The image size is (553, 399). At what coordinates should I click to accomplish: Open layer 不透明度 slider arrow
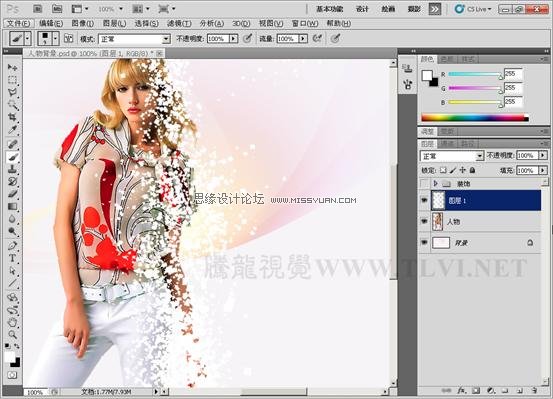[543, 155]
